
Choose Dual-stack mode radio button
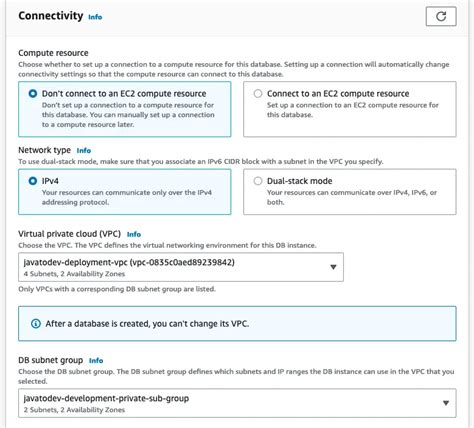click(258, 181)
